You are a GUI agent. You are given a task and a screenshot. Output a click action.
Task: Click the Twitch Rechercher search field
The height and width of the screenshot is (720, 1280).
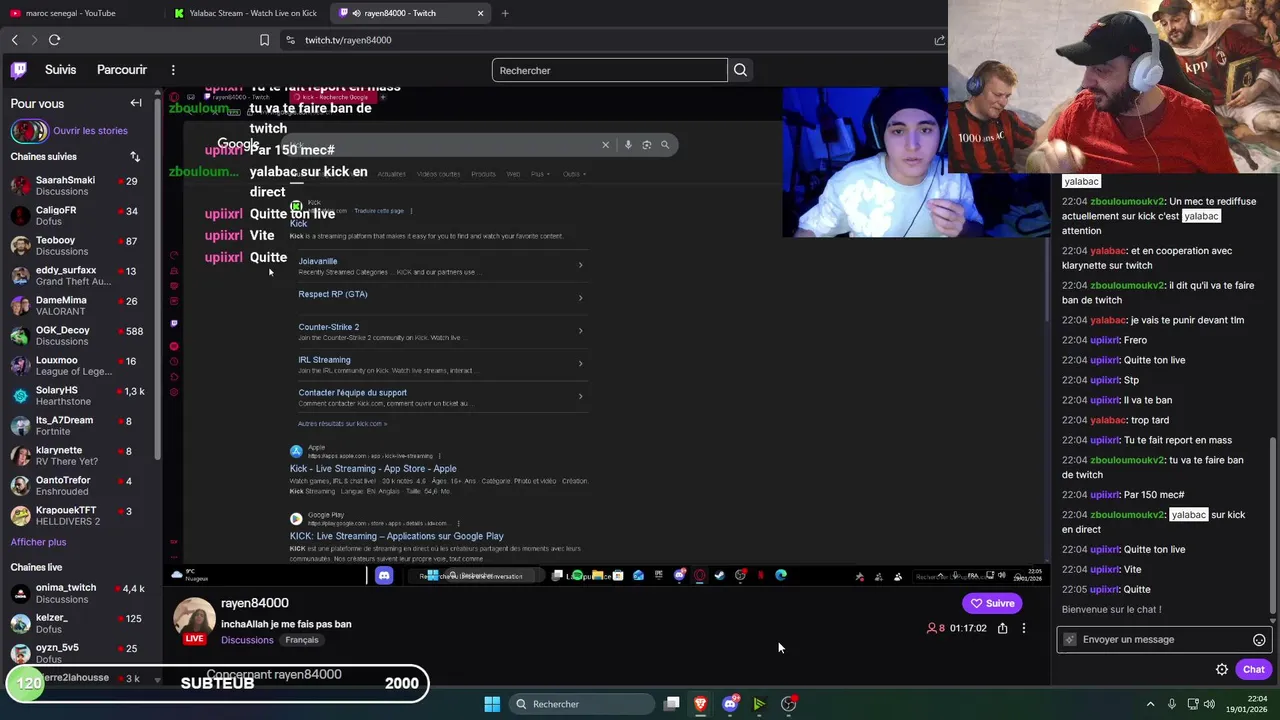click(x=609, y=70)
